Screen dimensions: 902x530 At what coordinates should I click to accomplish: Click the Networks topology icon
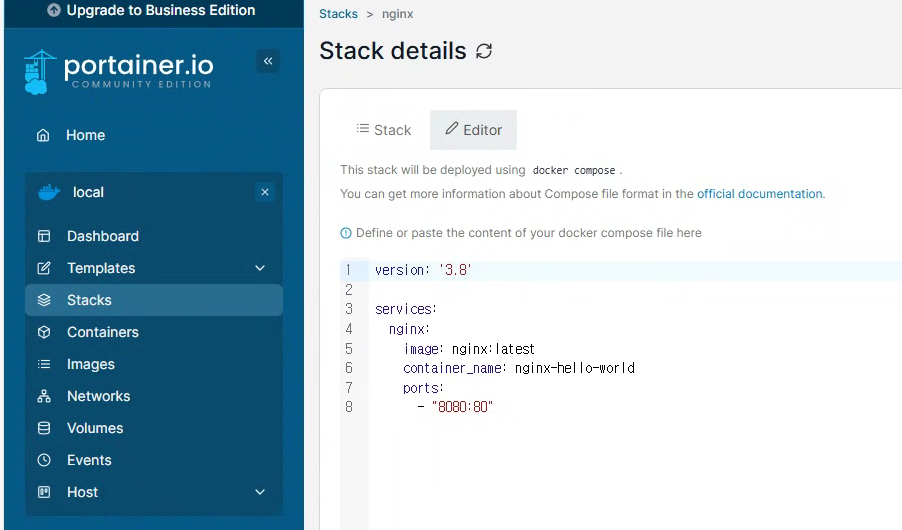pyautogui.click(x=44, y=396)
